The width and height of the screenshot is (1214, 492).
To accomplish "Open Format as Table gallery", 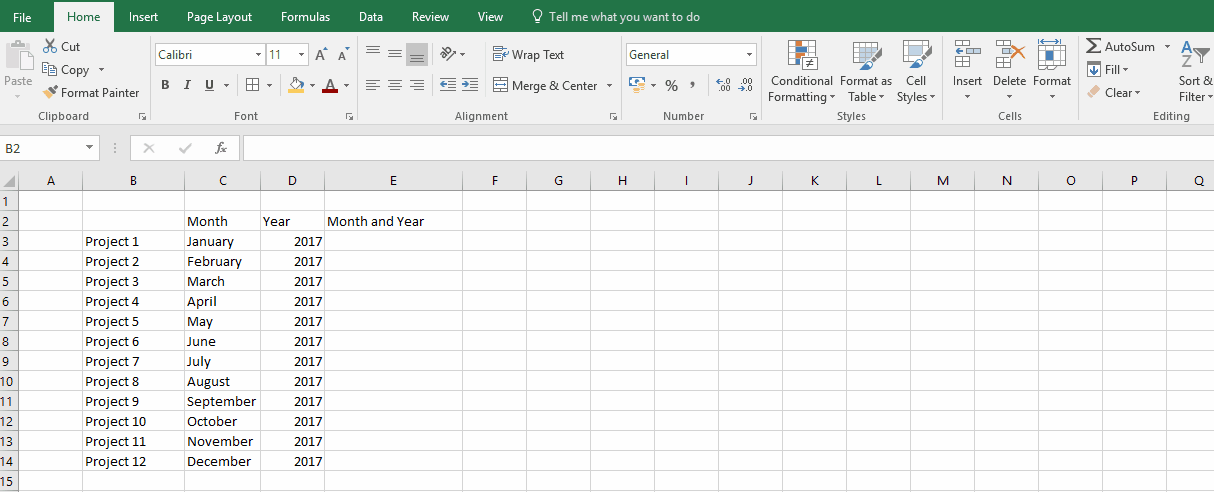I will pos(866,72).
